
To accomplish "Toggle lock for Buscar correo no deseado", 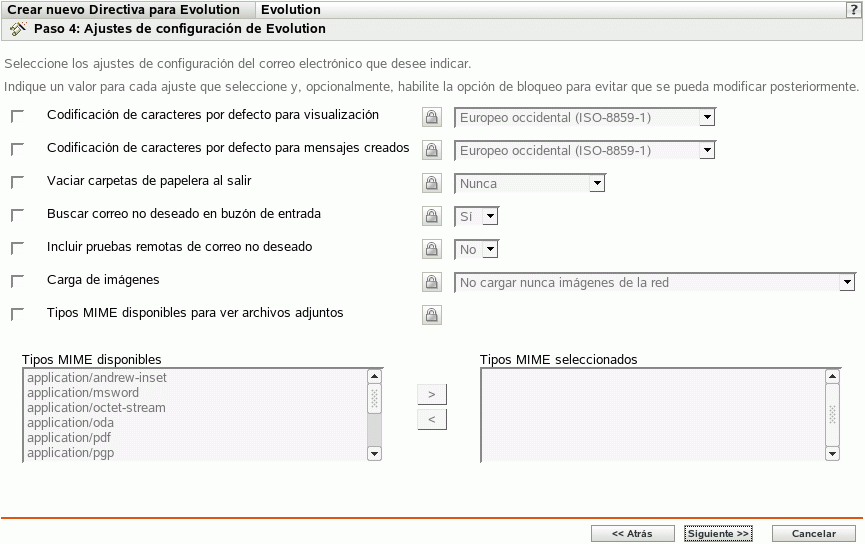I will [432, 216].
